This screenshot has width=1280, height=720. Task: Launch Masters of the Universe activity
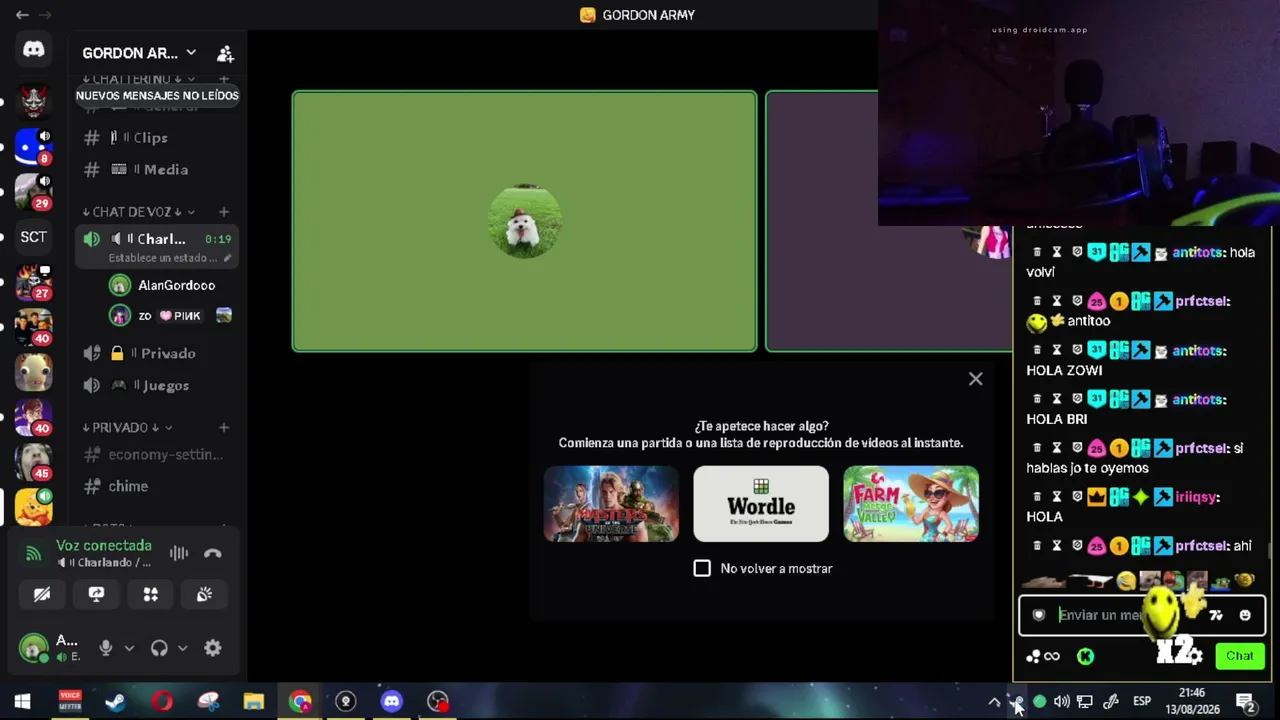click(611, 504)
